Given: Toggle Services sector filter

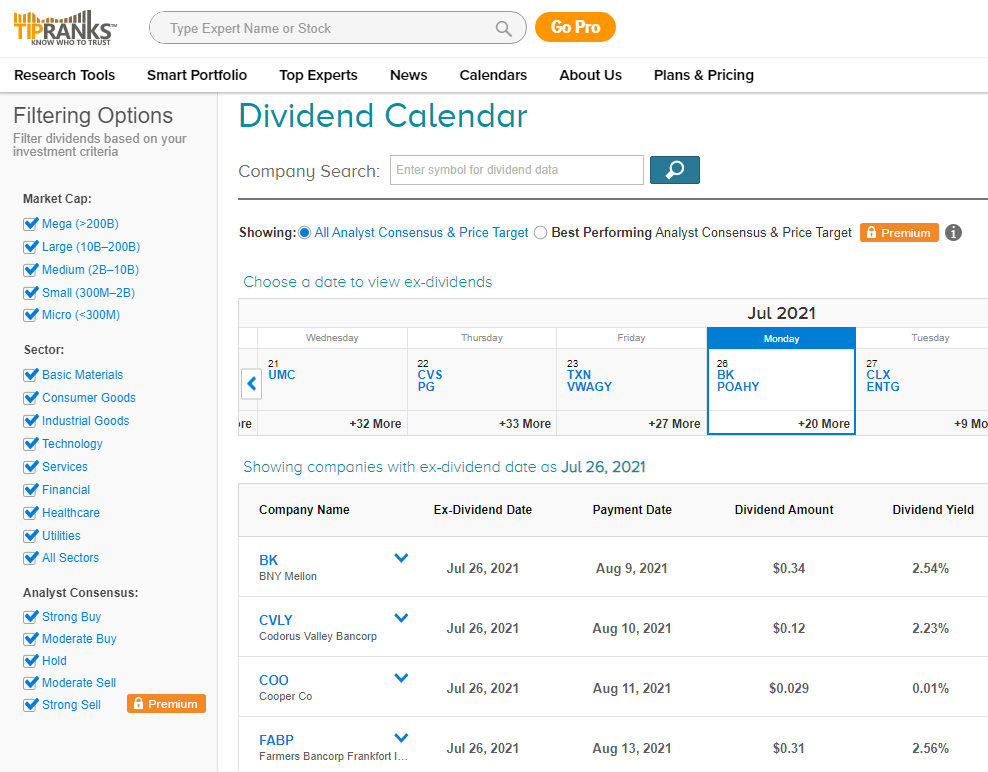Looking at the screenshot, I should click(30, 466).
